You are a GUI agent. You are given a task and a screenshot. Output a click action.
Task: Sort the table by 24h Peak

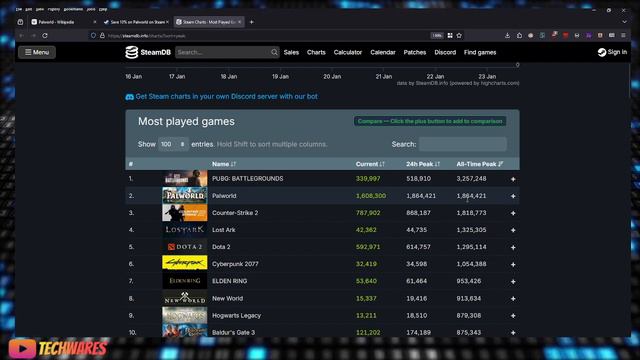click(x=423, y=164)
